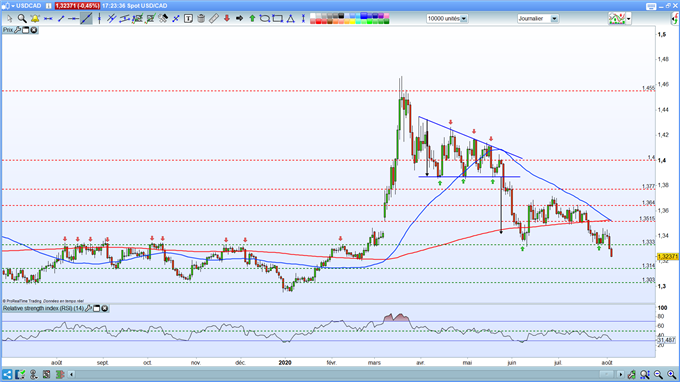Maximize the Prix price panel
Image resolution: width=680 pixels, height=382 pixels.
tap(26, 30)
